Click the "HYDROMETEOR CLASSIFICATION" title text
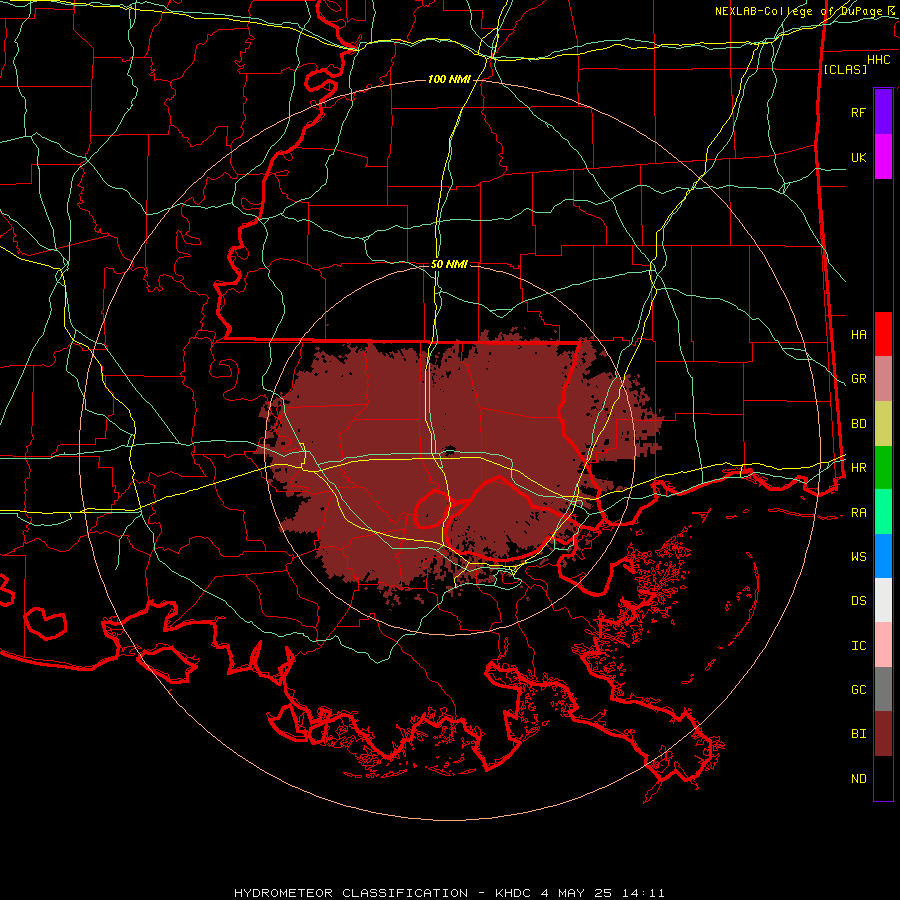This screenshot has width=900, height=900. click(x=351, y=893)
